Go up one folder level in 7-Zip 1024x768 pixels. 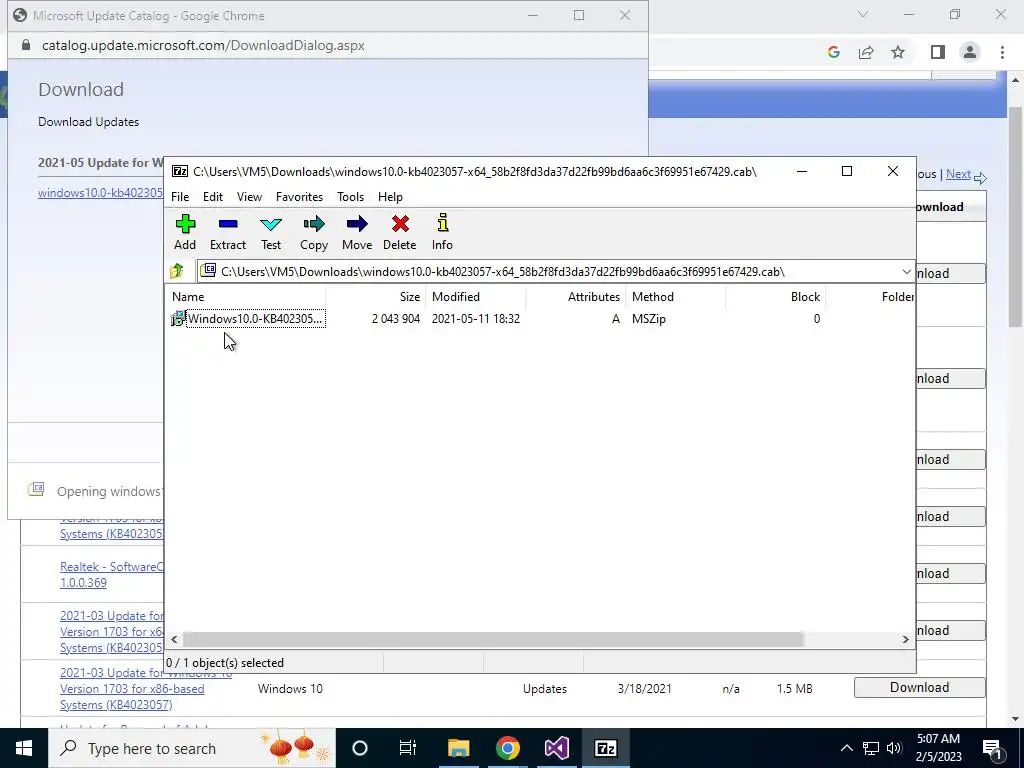177,271
